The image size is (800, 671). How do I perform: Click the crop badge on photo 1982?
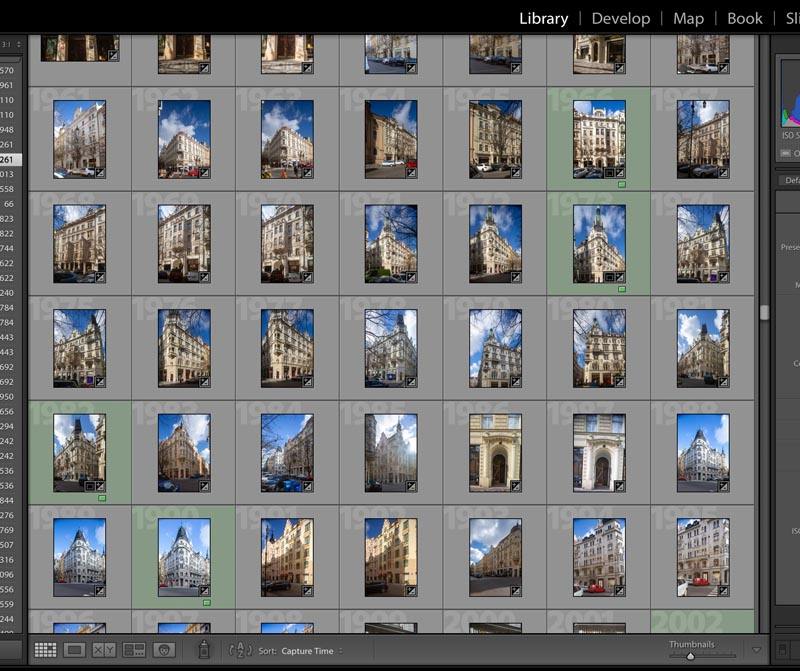tap(90, 486)
